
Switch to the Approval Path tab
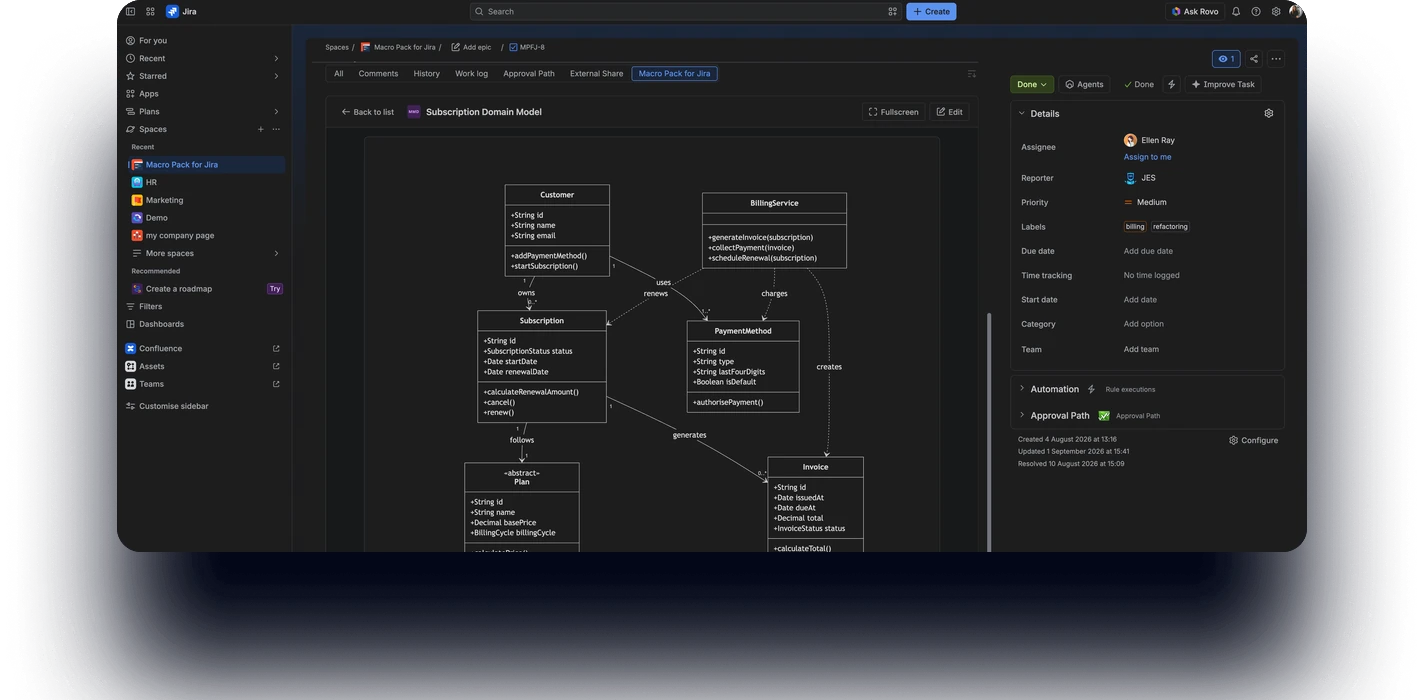tap(529, 73)
